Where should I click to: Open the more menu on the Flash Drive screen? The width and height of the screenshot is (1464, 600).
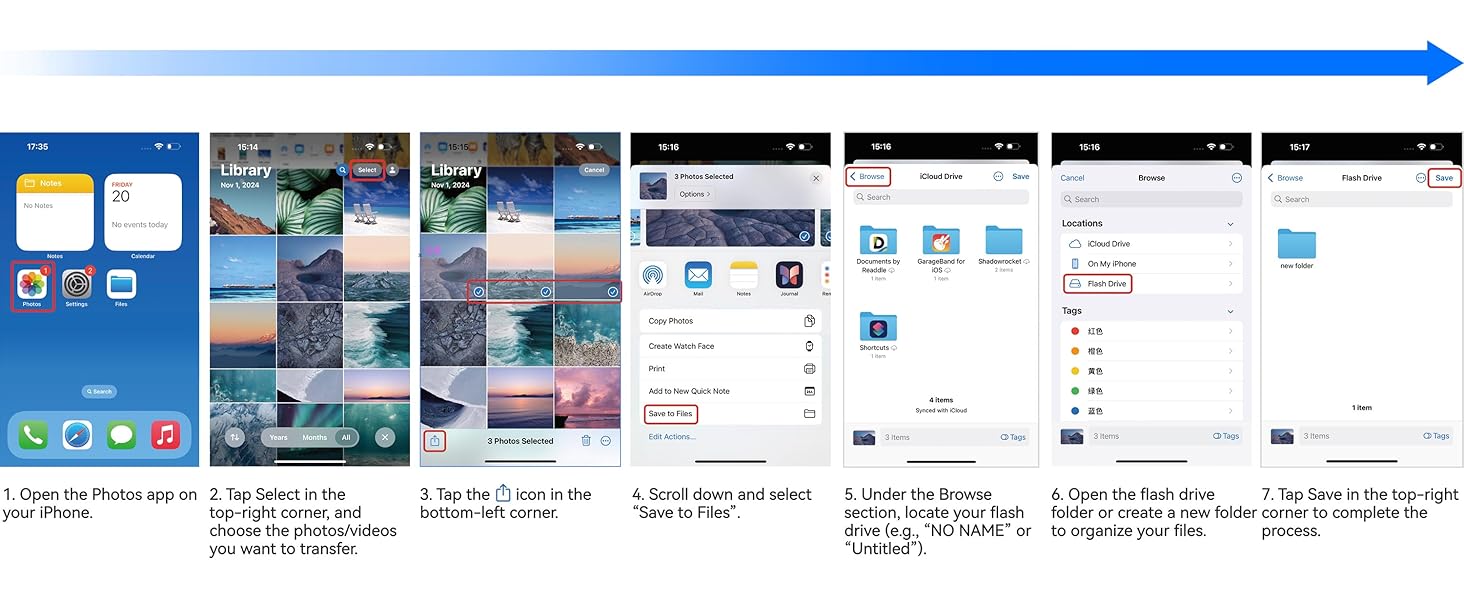1421,178
